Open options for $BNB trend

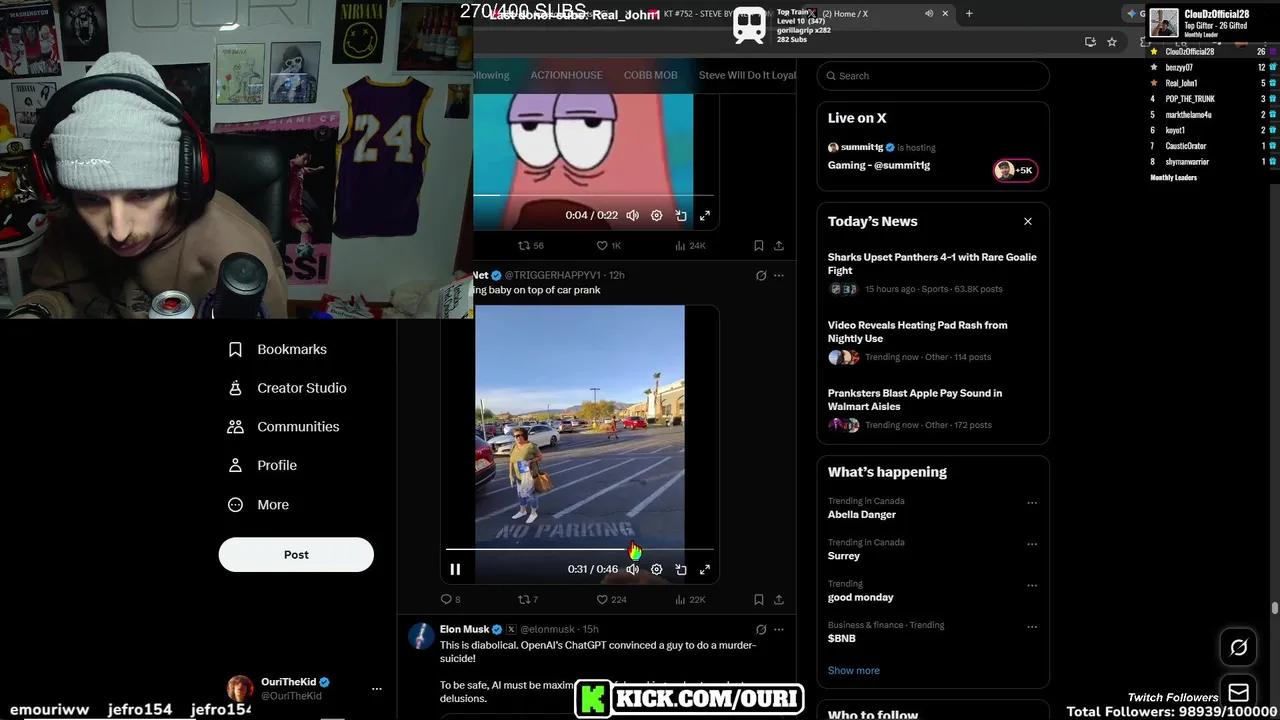[1032, 626]
